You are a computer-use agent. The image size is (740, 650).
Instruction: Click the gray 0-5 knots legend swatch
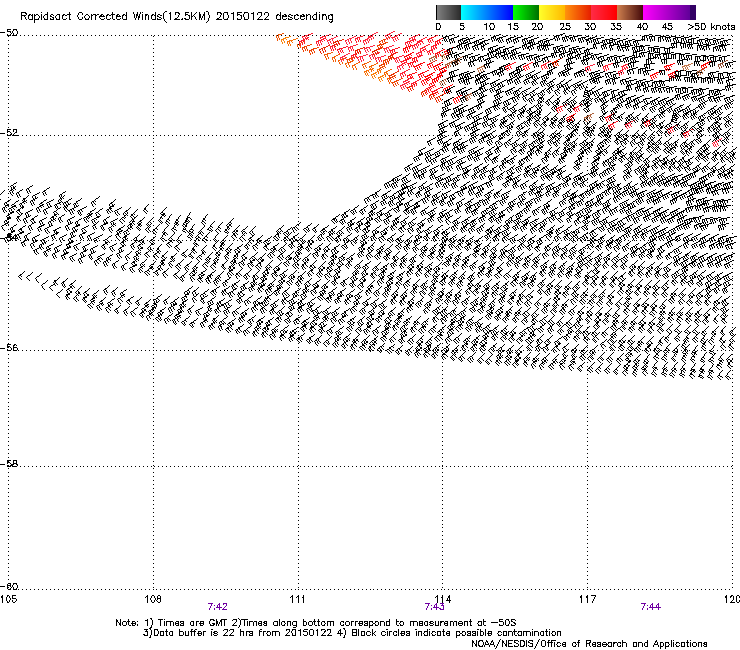tap(448, 12)
